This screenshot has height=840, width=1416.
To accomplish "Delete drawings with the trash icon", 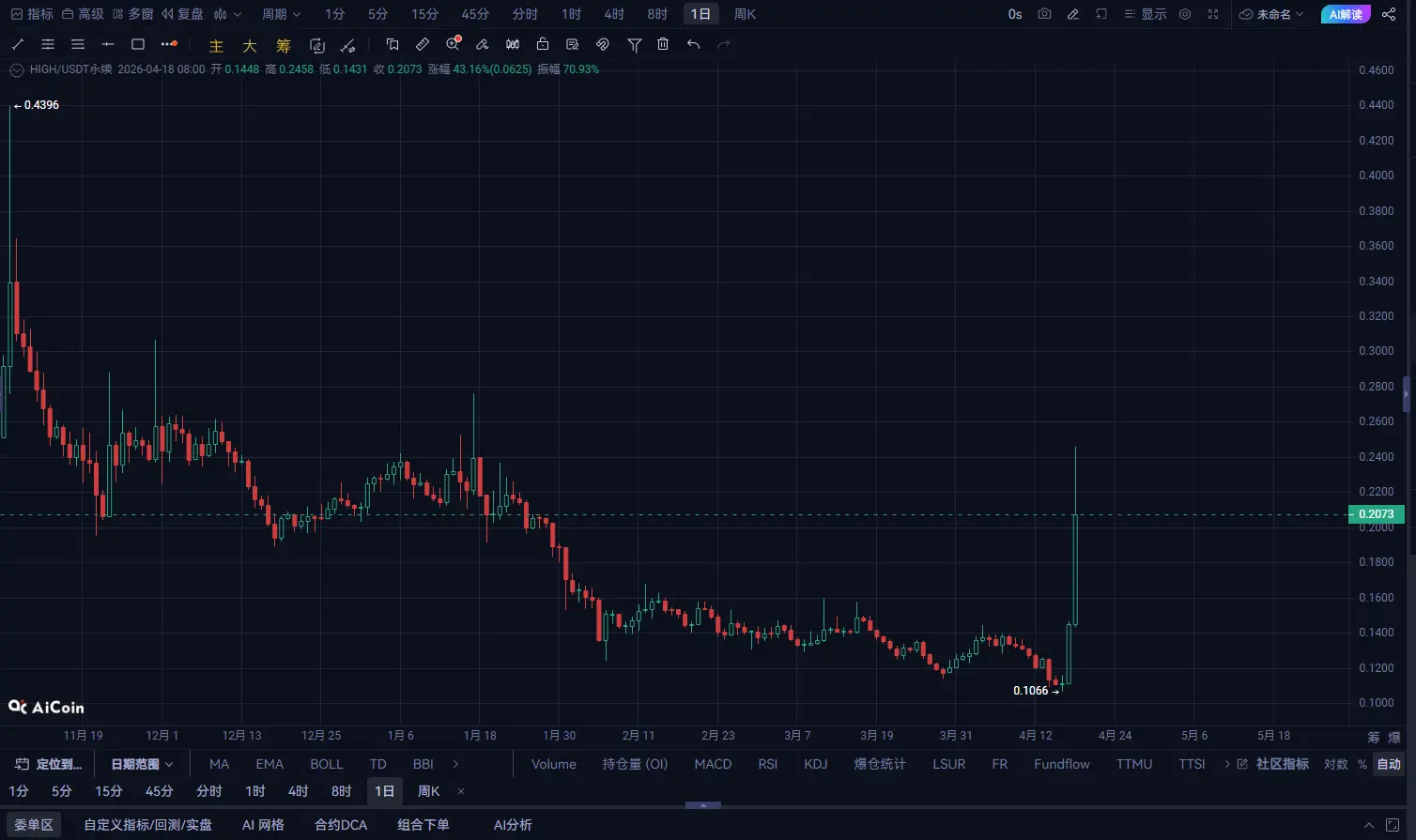I will tap(663, 44).
